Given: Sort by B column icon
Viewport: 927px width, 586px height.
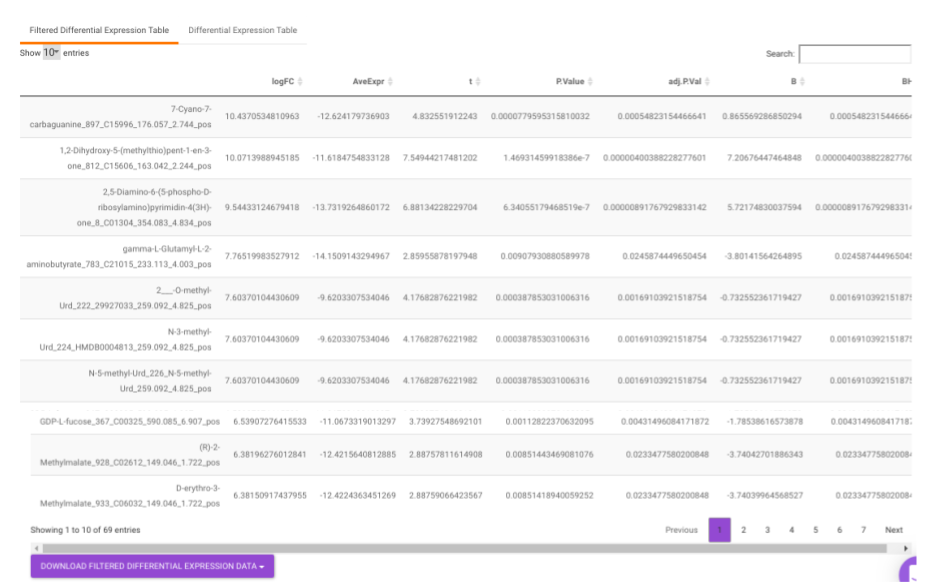Looking at the screenshot, I should tap(802, 82).
